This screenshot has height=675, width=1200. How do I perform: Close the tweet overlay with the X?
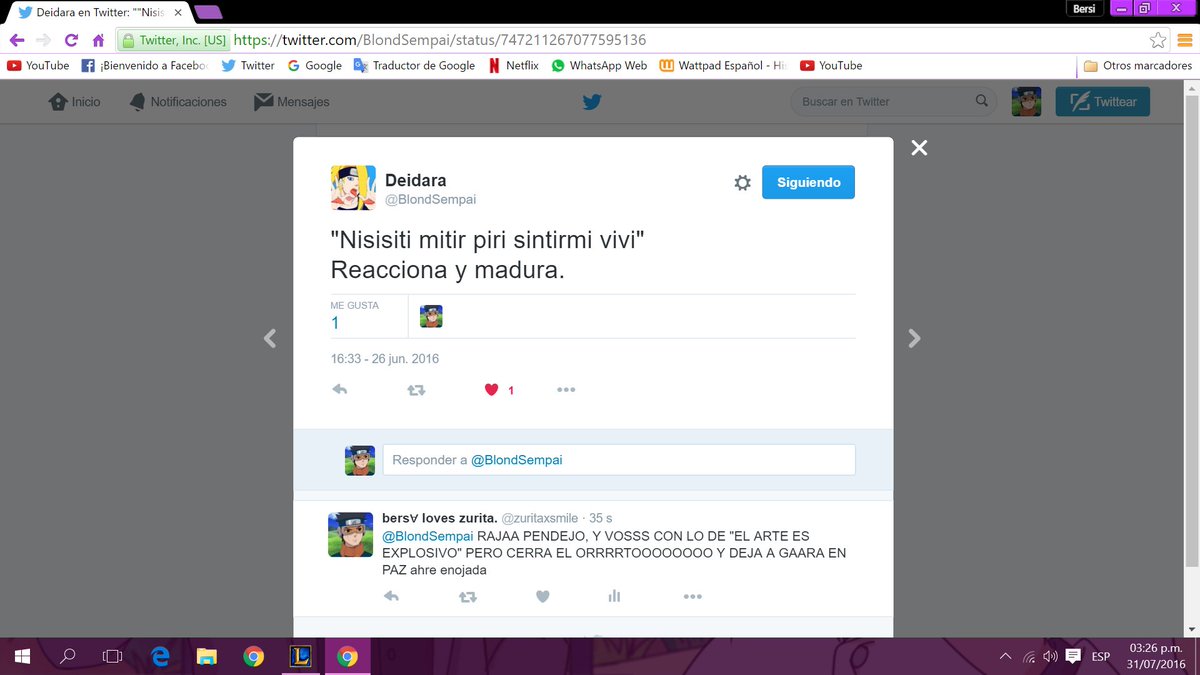(x=919, y=148)
